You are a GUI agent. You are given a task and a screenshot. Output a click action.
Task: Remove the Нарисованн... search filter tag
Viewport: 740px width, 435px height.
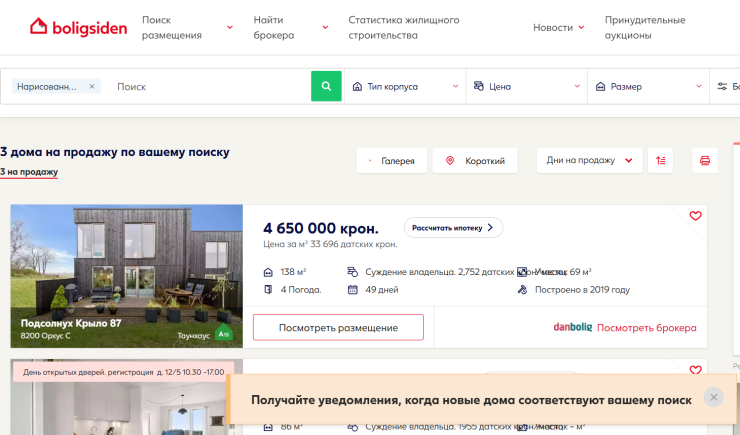(x=92, y=87)
